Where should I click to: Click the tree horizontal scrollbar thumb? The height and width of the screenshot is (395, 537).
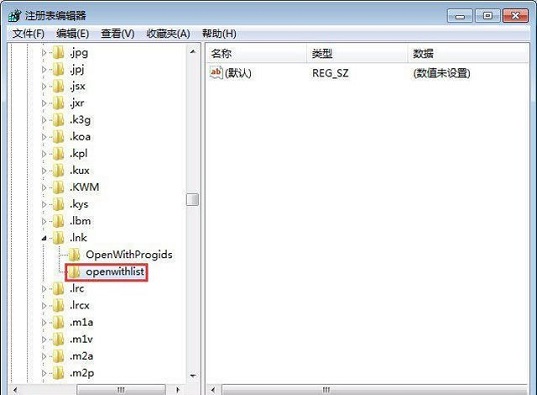point(121,390)
